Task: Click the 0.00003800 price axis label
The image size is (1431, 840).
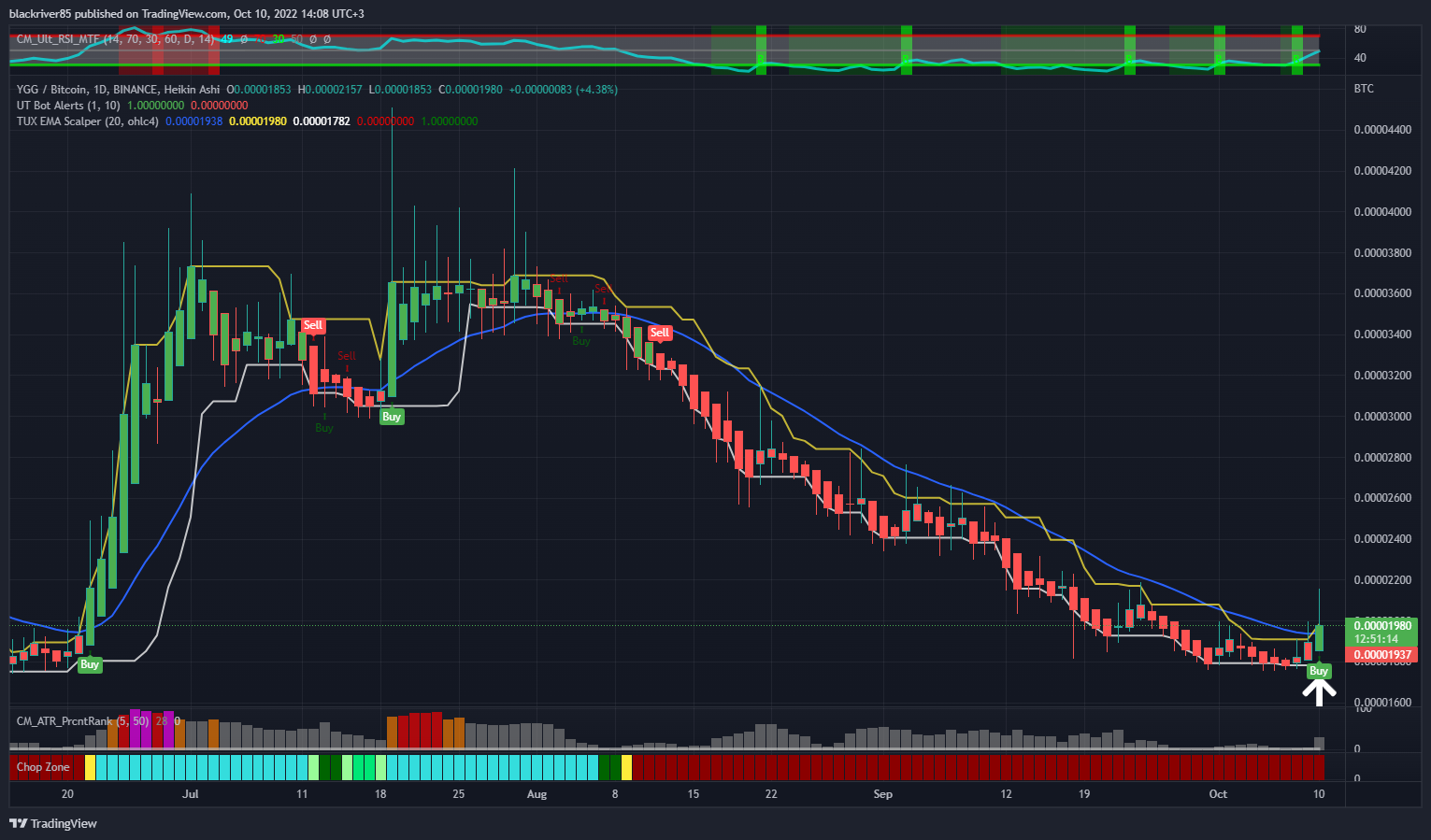Action: coord(1382,253)
